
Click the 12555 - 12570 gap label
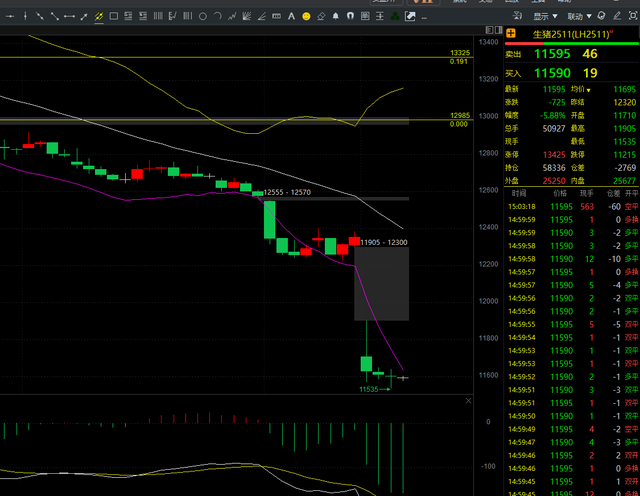click(287, 192)
